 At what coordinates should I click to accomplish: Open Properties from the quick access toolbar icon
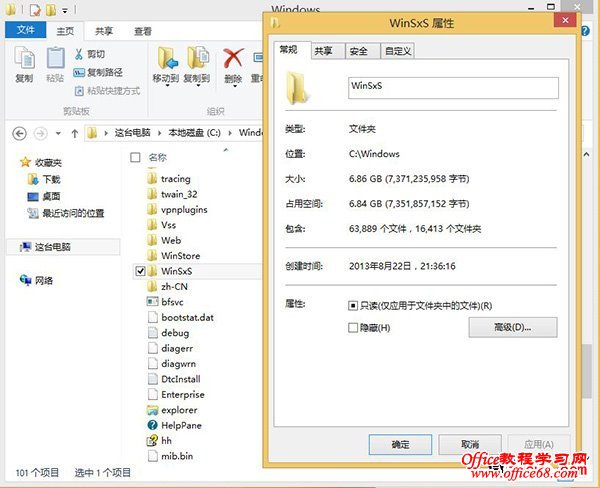(35, 10)
